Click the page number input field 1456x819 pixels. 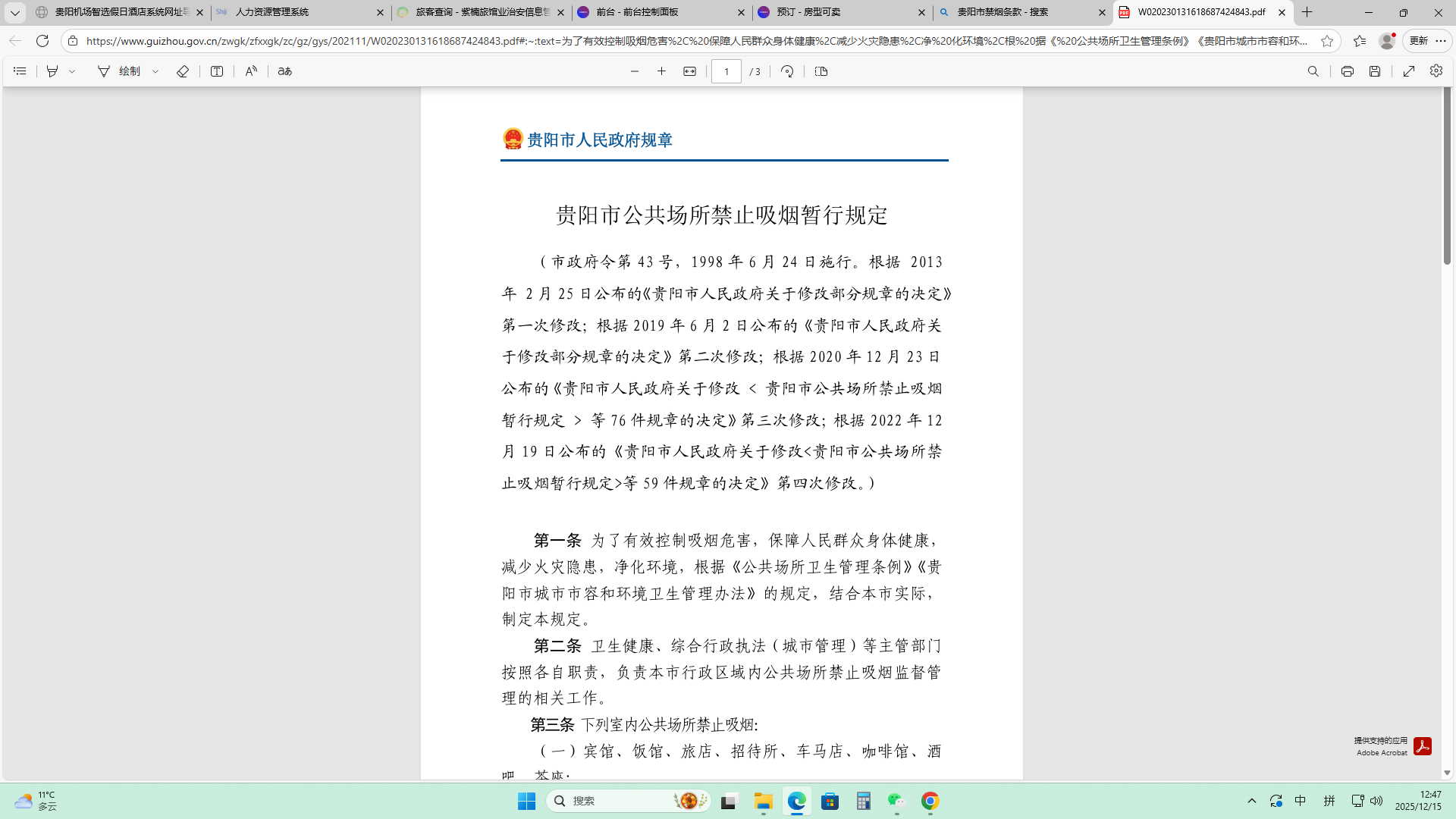726,71
